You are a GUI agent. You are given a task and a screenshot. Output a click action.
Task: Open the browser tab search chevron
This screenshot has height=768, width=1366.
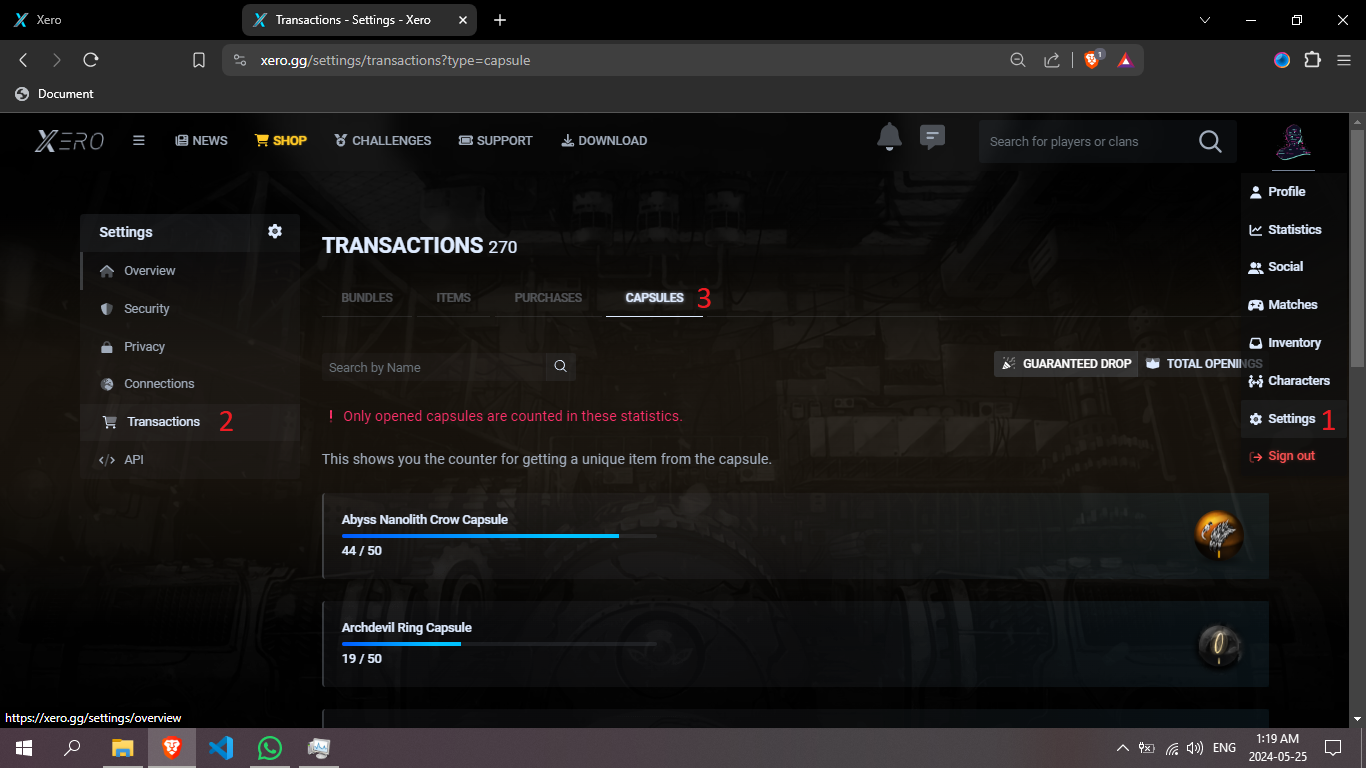(x=1205, y=20)
